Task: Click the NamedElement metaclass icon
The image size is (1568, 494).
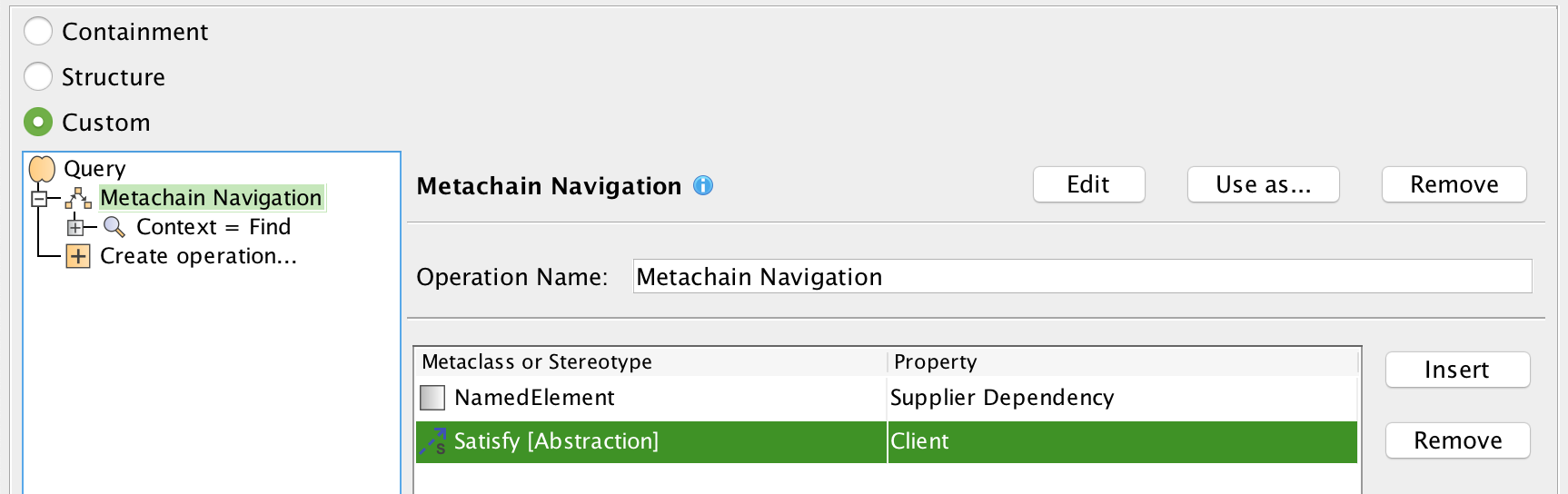Action: (x=432, y=398)
